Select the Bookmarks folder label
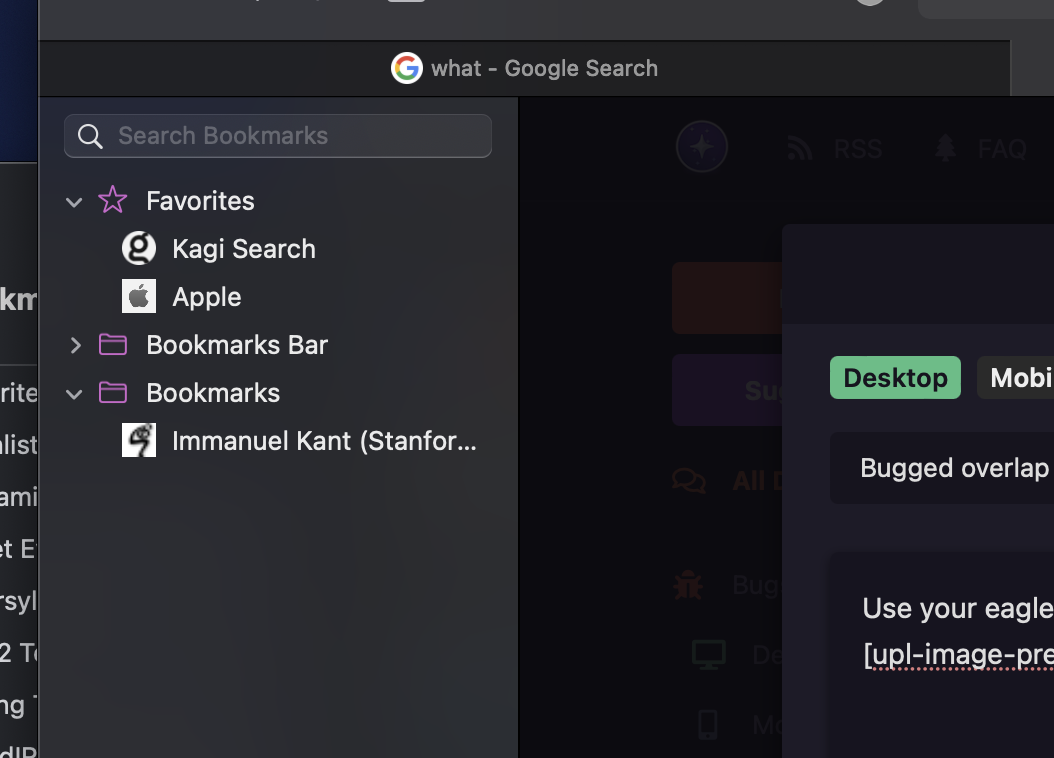 tap(213, 393)
